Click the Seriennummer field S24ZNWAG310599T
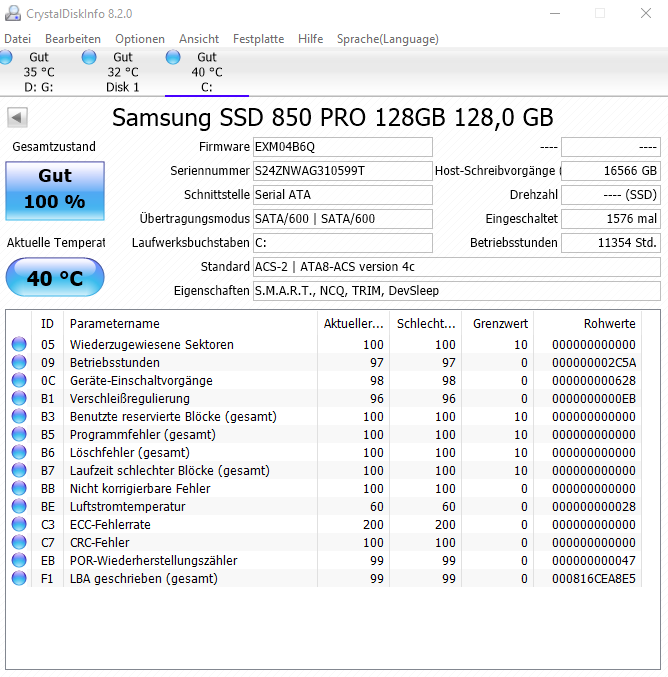Screen dimensions: 668x677 (x=342, y=171)
